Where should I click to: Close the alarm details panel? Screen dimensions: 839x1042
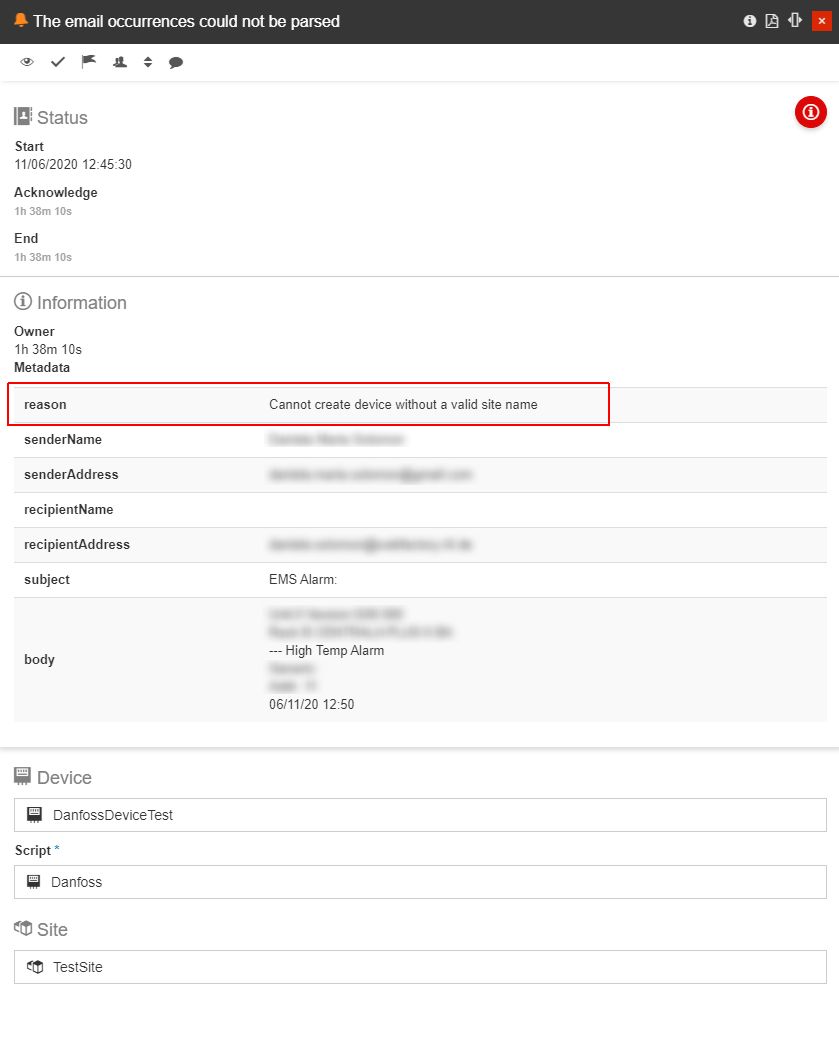coord(821,21)
